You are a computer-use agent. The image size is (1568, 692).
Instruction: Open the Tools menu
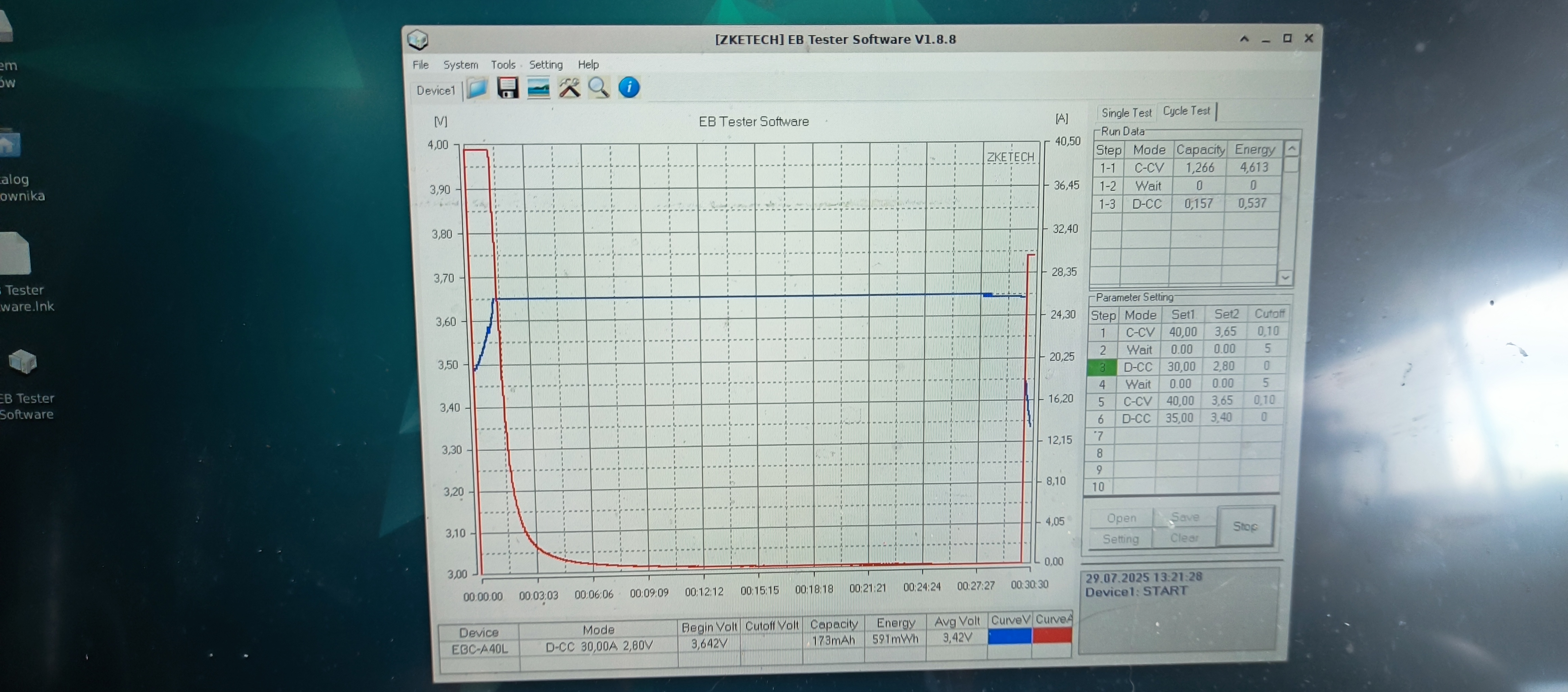[503, 65]
